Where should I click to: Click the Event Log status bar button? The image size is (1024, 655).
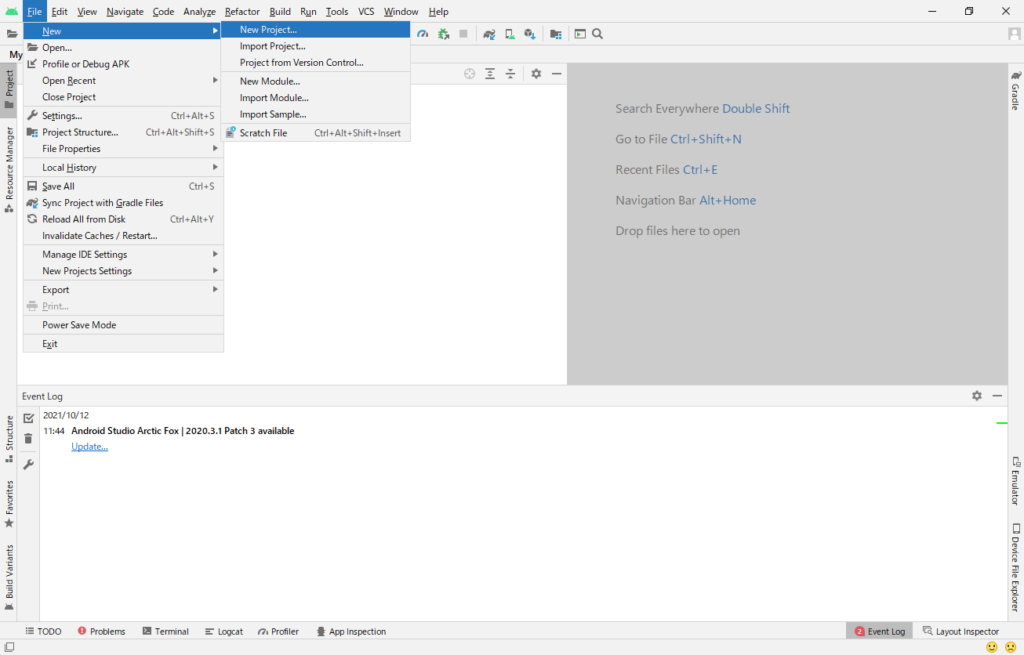(x=880, y=631)
